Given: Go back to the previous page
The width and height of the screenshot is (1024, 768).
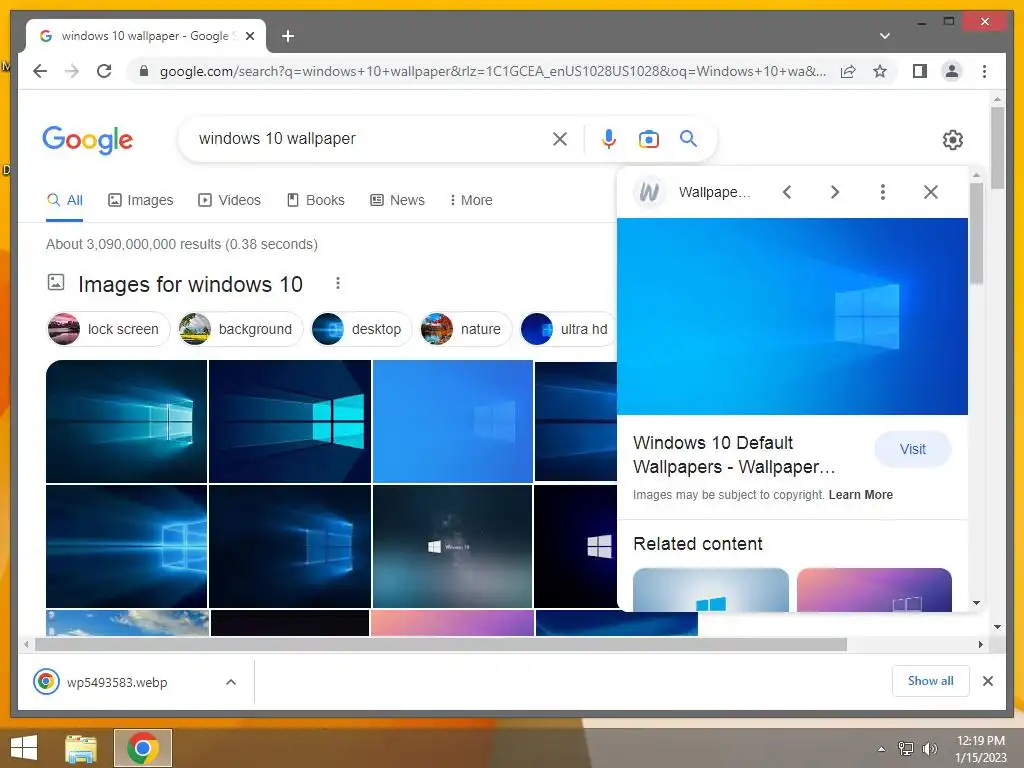Looking at the screenshot, I should [x=40, y=71].
